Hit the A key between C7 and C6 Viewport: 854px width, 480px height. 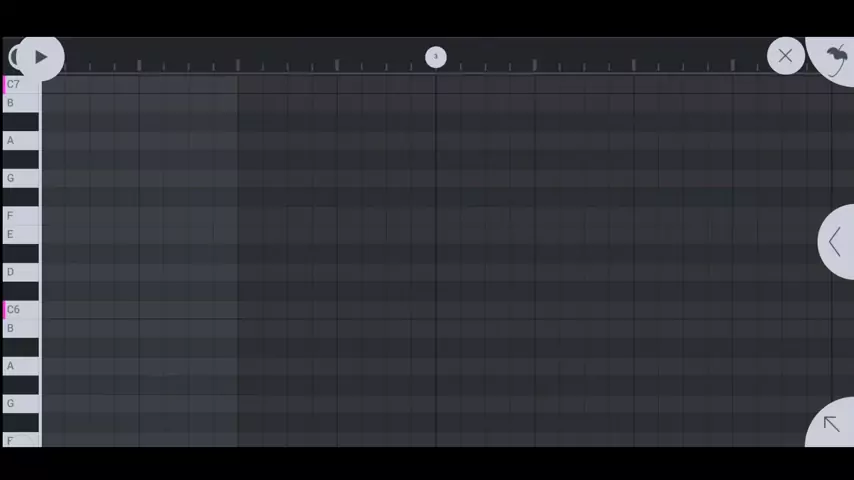pyautogui.click(x=20, y=141)
